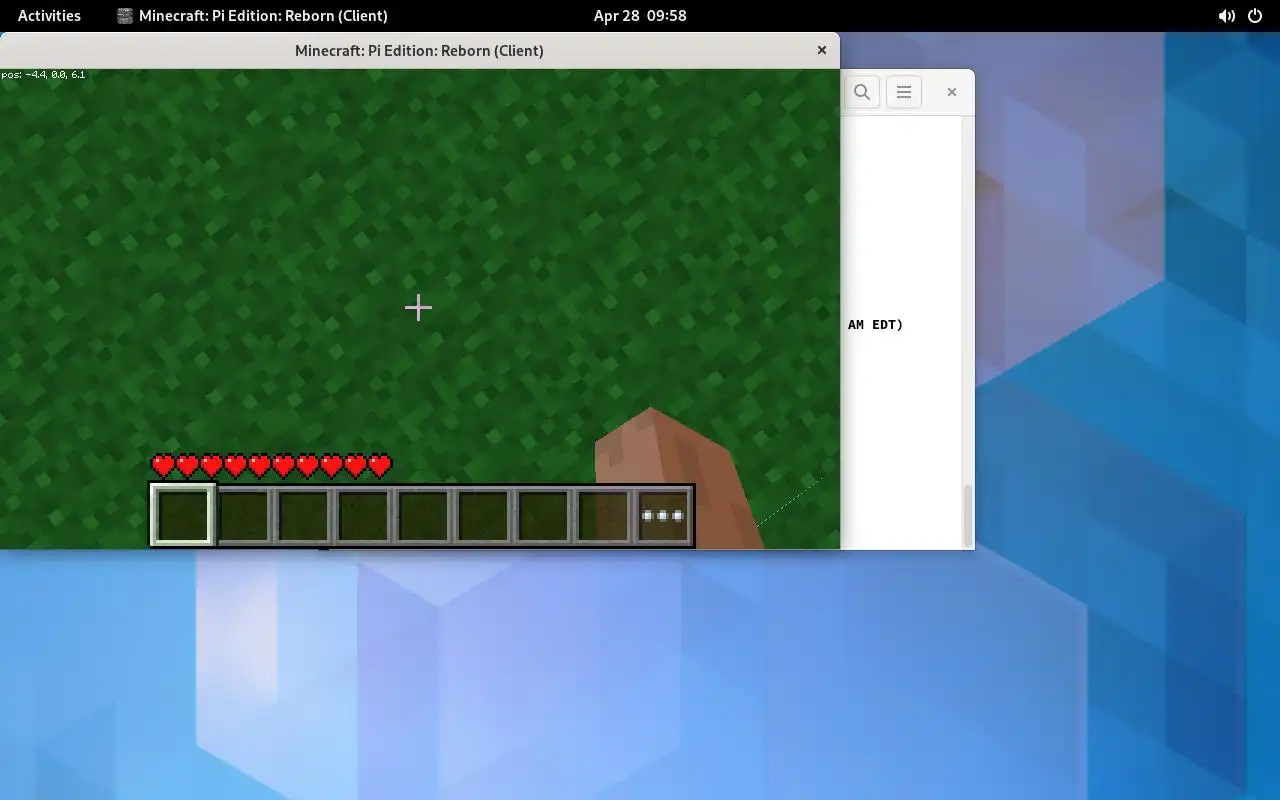The height and width of the screenshot is (800, 1280).
Task: Open inventory via three-dots hotbar button
Action: [x=663, y=515]
